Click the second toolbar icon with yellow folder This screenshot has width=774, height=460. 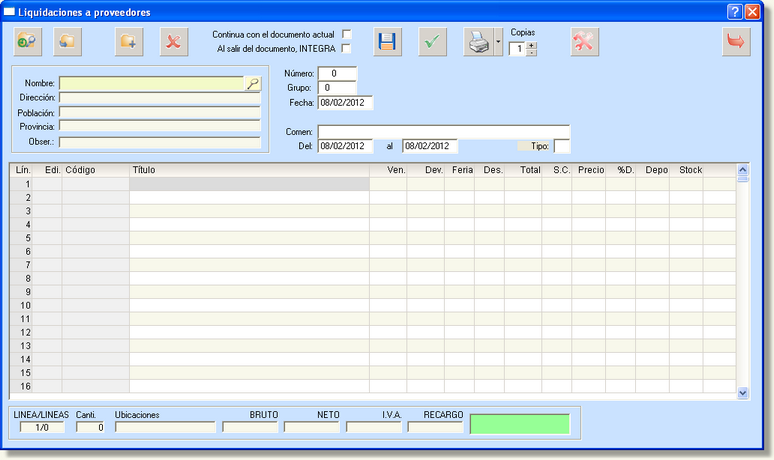68,42
